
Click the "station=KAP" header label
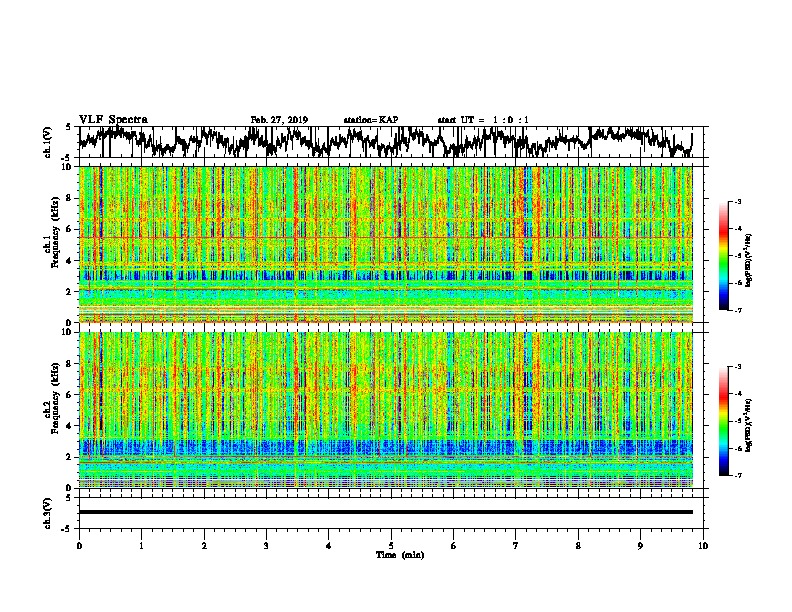[x=370, y=120]
